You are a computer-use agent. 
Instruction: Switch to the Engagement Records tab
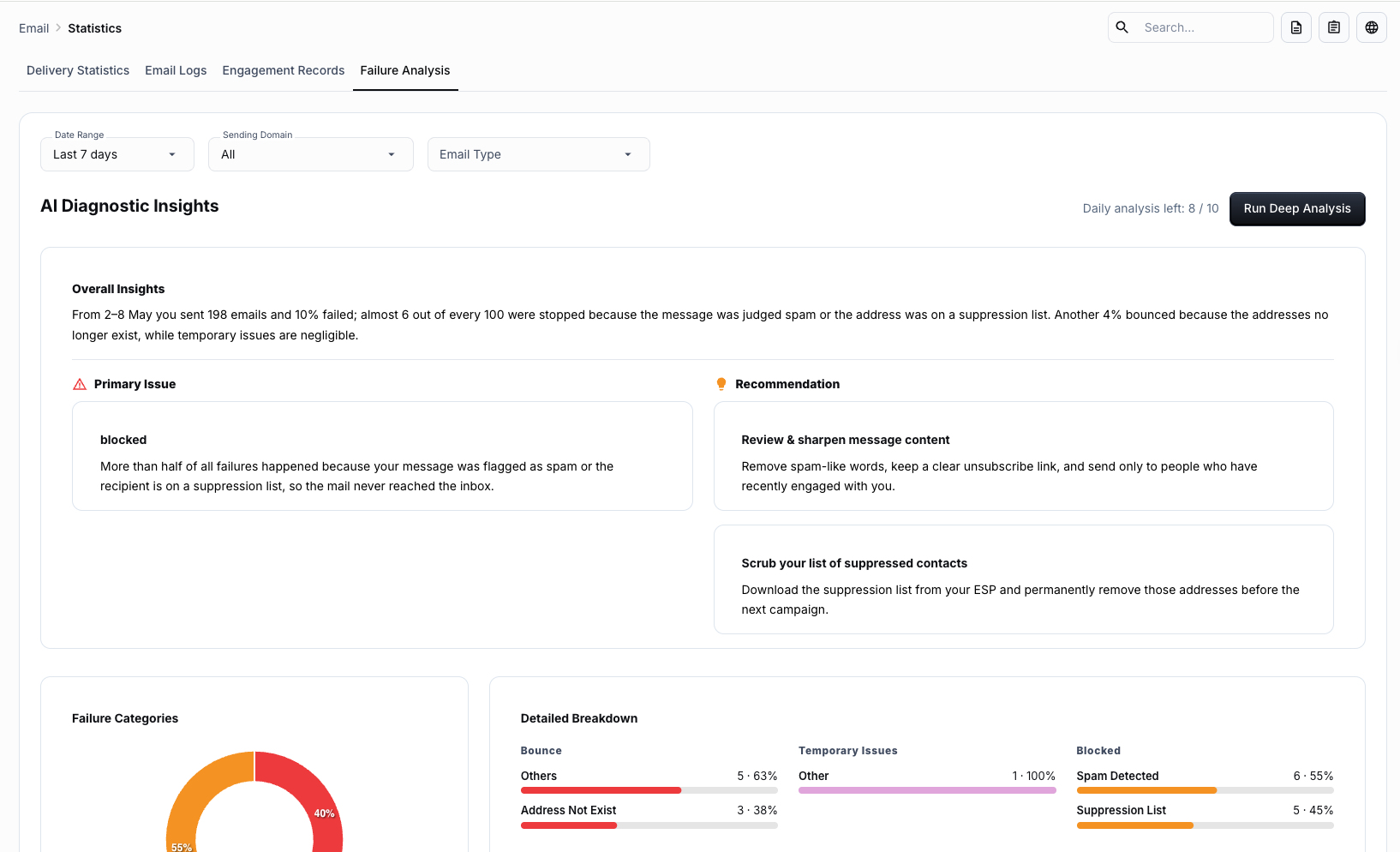[x=284, y=70]
